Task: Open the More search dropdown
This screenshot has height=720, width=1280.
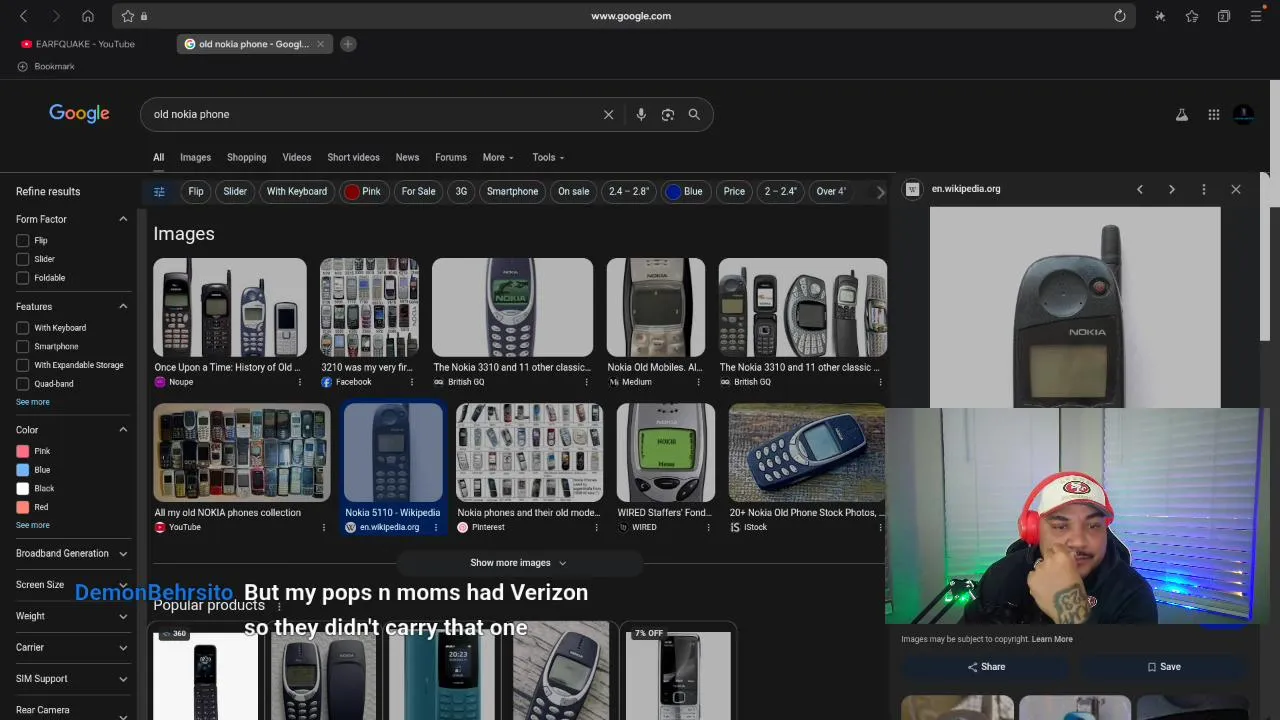Action: [498, 157]
